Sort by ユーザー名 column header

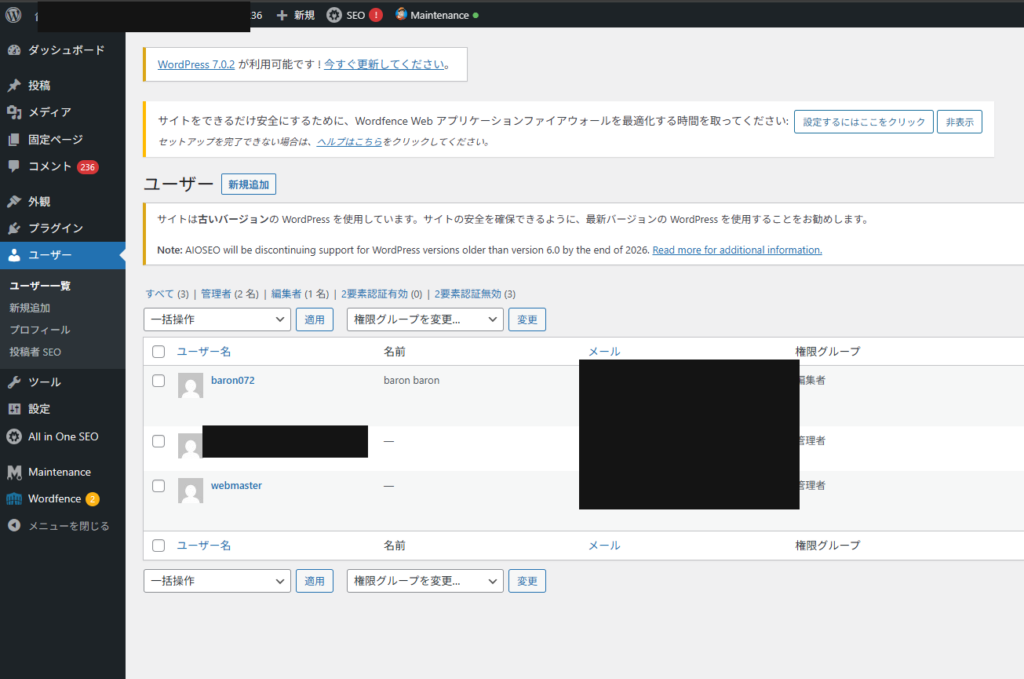click(204, 352)
